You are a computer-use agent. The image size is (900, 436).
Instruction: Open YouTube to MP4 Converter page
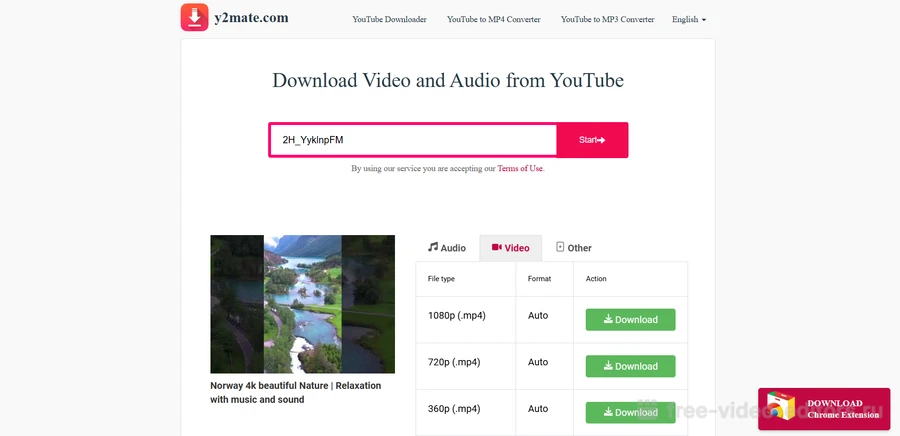[493, 19]
